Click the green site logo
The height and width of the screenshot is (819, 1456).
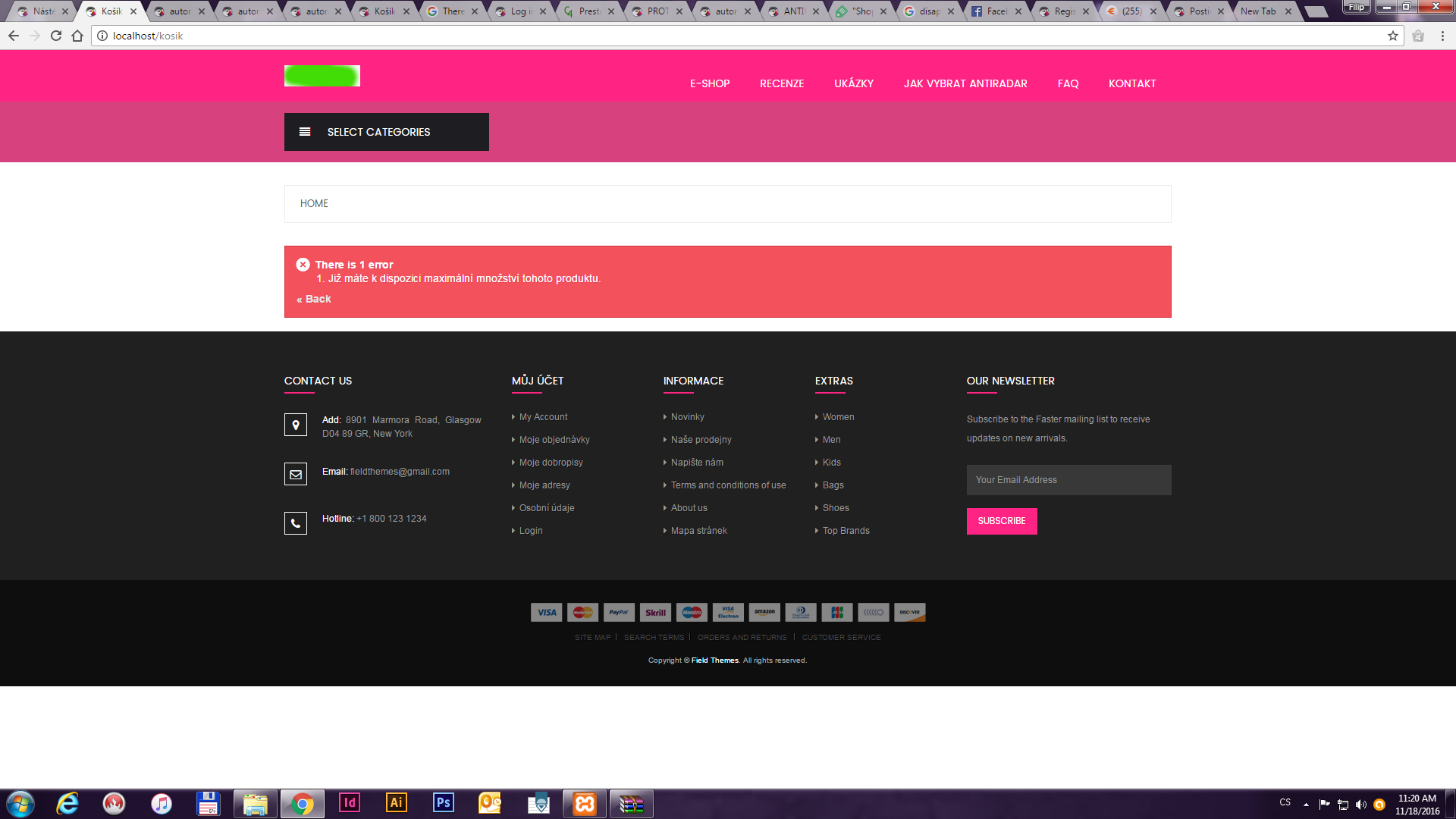point(322,76)
